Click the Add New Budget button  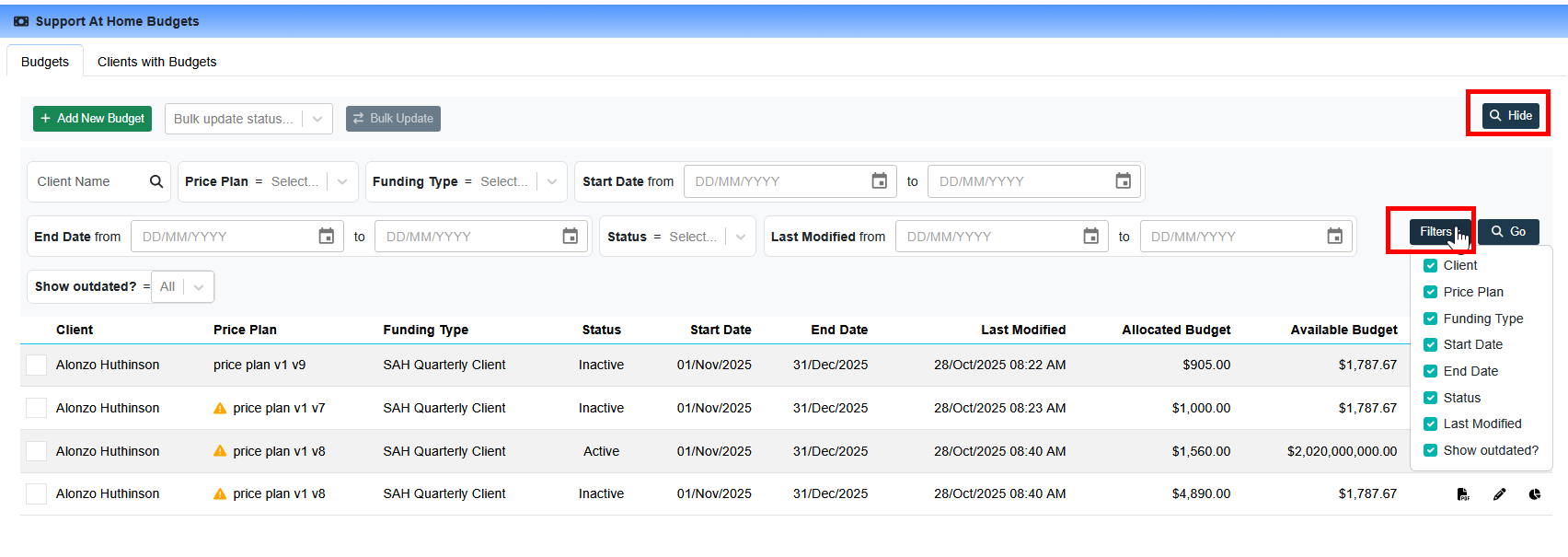92,119
